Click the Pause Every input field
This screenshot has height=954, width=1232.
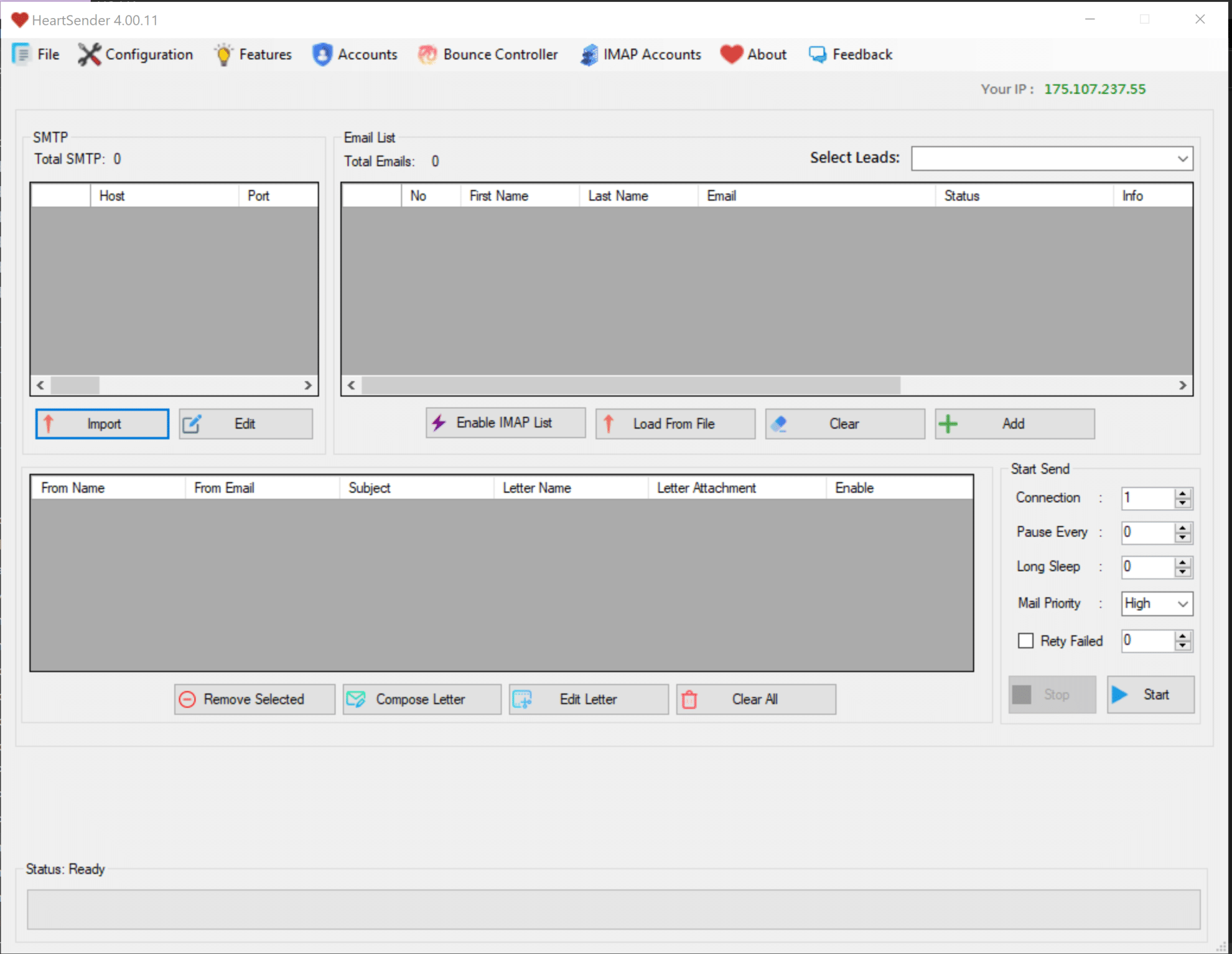1147,532
